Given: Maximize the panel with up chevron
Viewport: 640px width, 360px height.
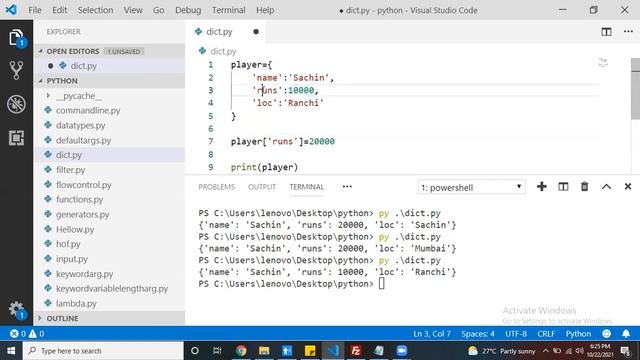Looking at the screenshot, I should point(606,187).
